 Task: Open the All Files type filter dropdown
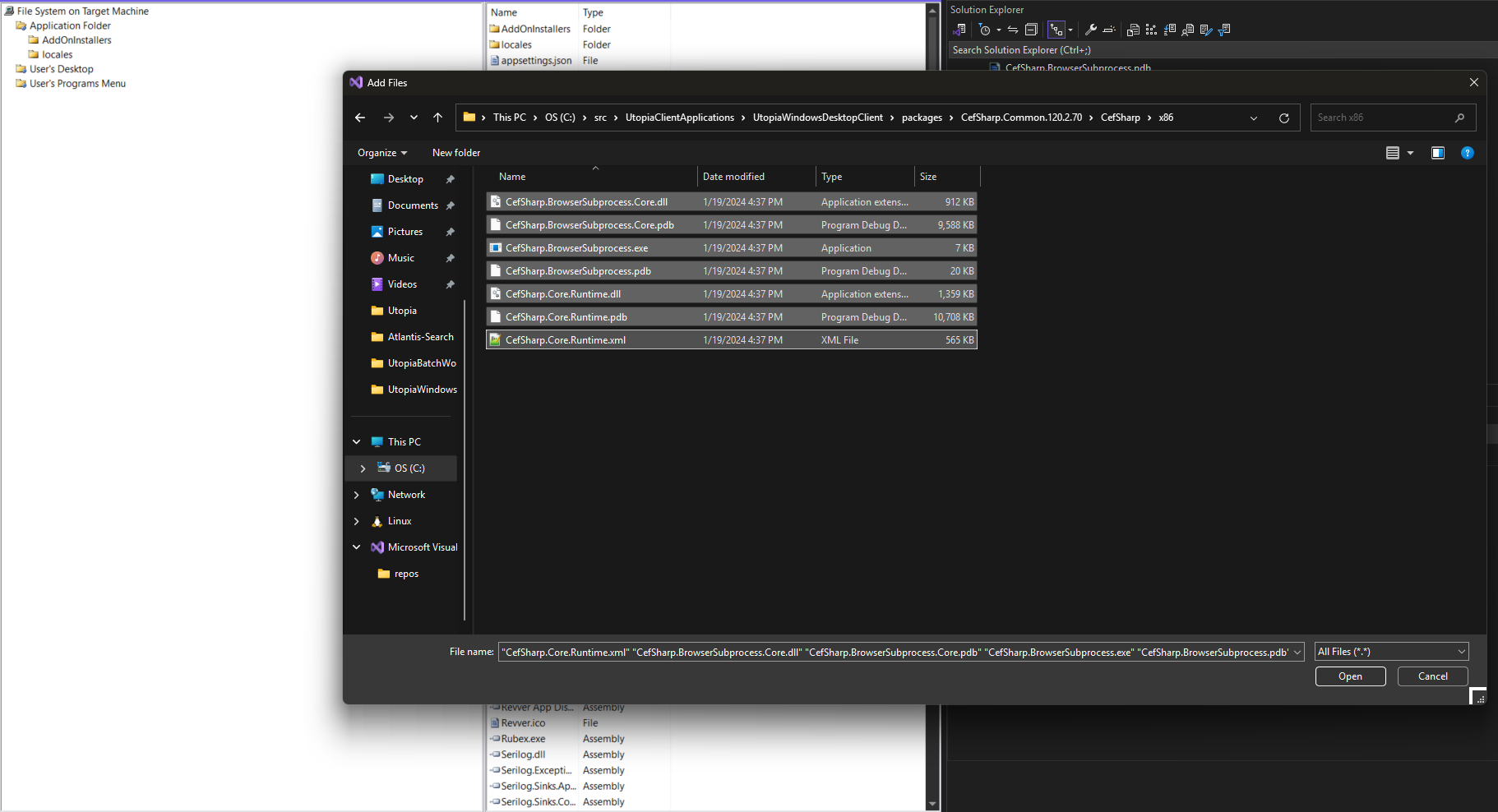pos(1391,652)
